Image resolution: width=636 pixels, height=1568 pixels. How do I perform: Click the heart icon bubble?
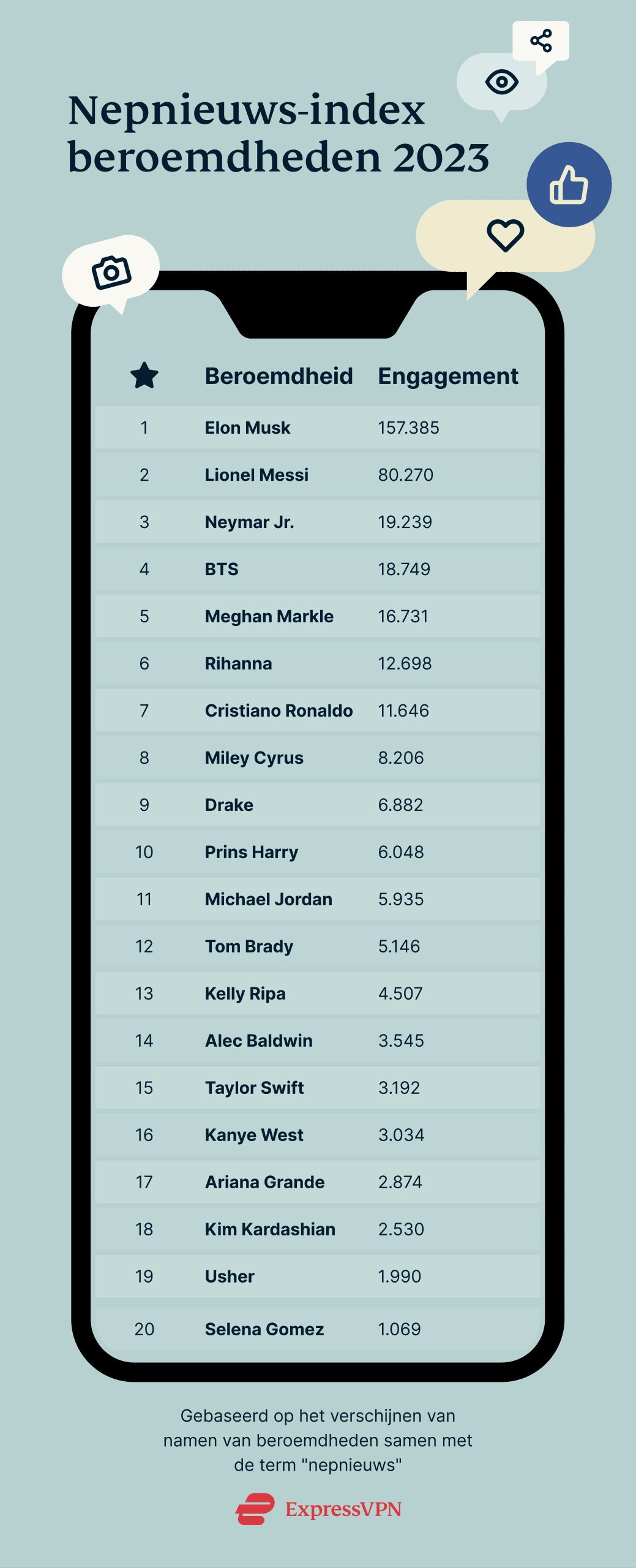point(505,236)
